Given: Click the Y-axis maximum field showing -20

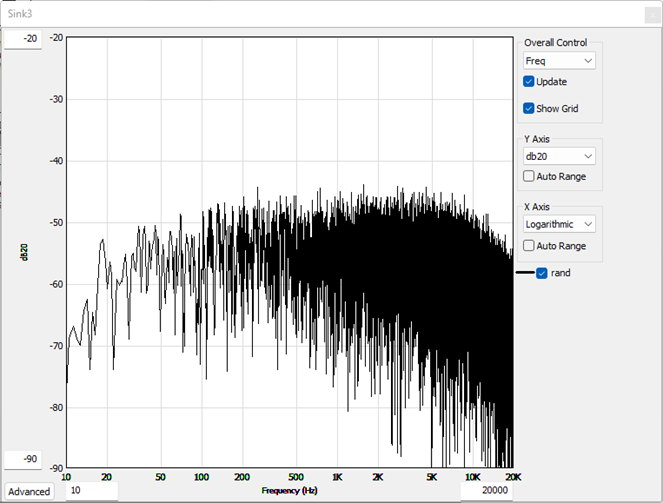Looking at the screenshot, I should coord(22,39).
